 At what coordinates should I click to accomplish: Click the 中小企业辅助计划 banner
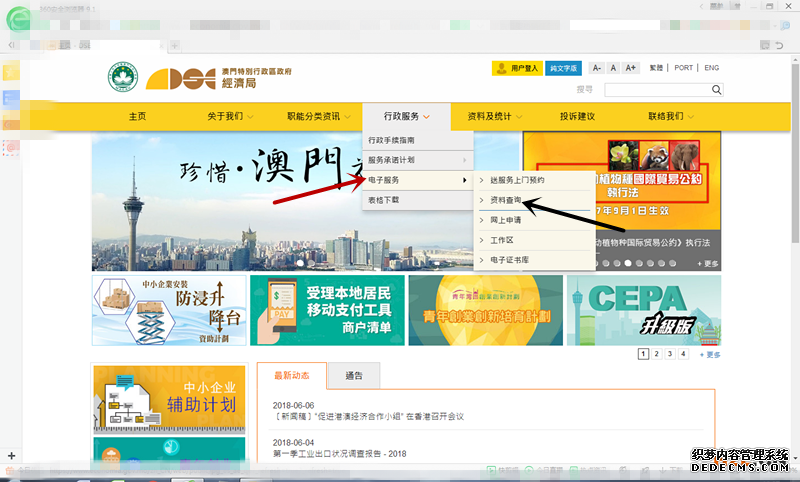pyautogui.click(x=169, y=399)
